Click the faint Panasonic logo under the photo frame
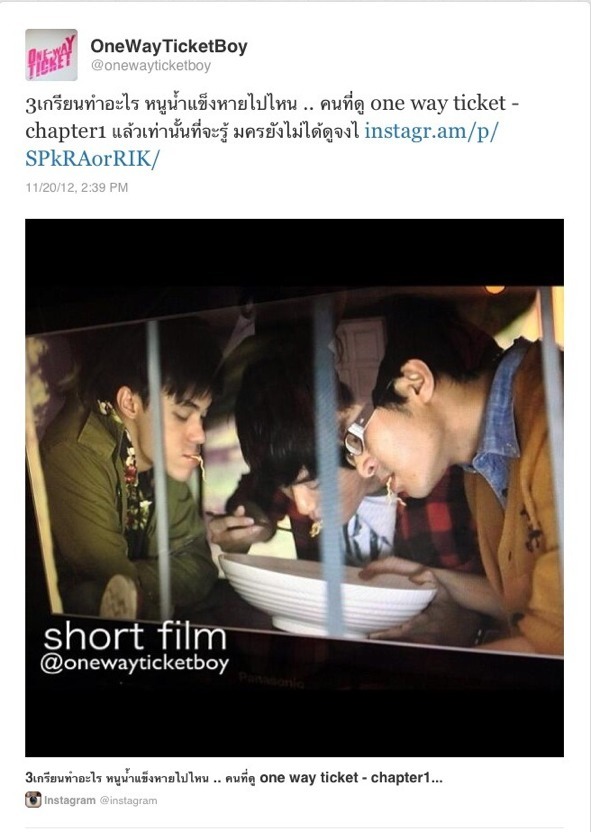 (x=271, y=680)
